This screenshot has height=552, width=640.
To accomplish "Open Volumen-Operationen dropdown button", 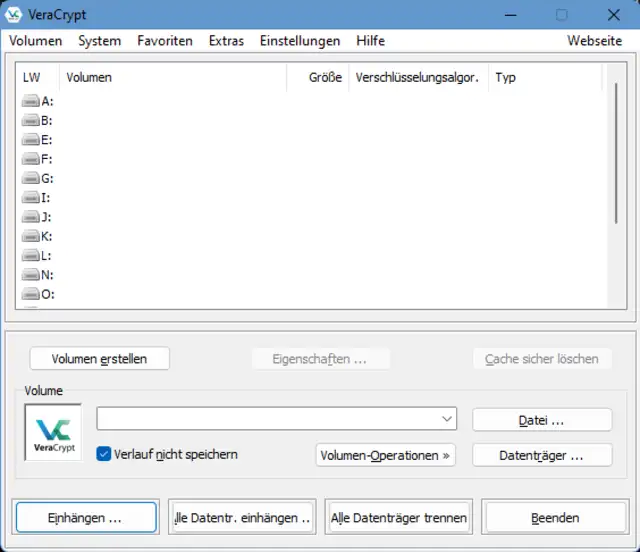I will pyautogui.click(x=385, y=455).
